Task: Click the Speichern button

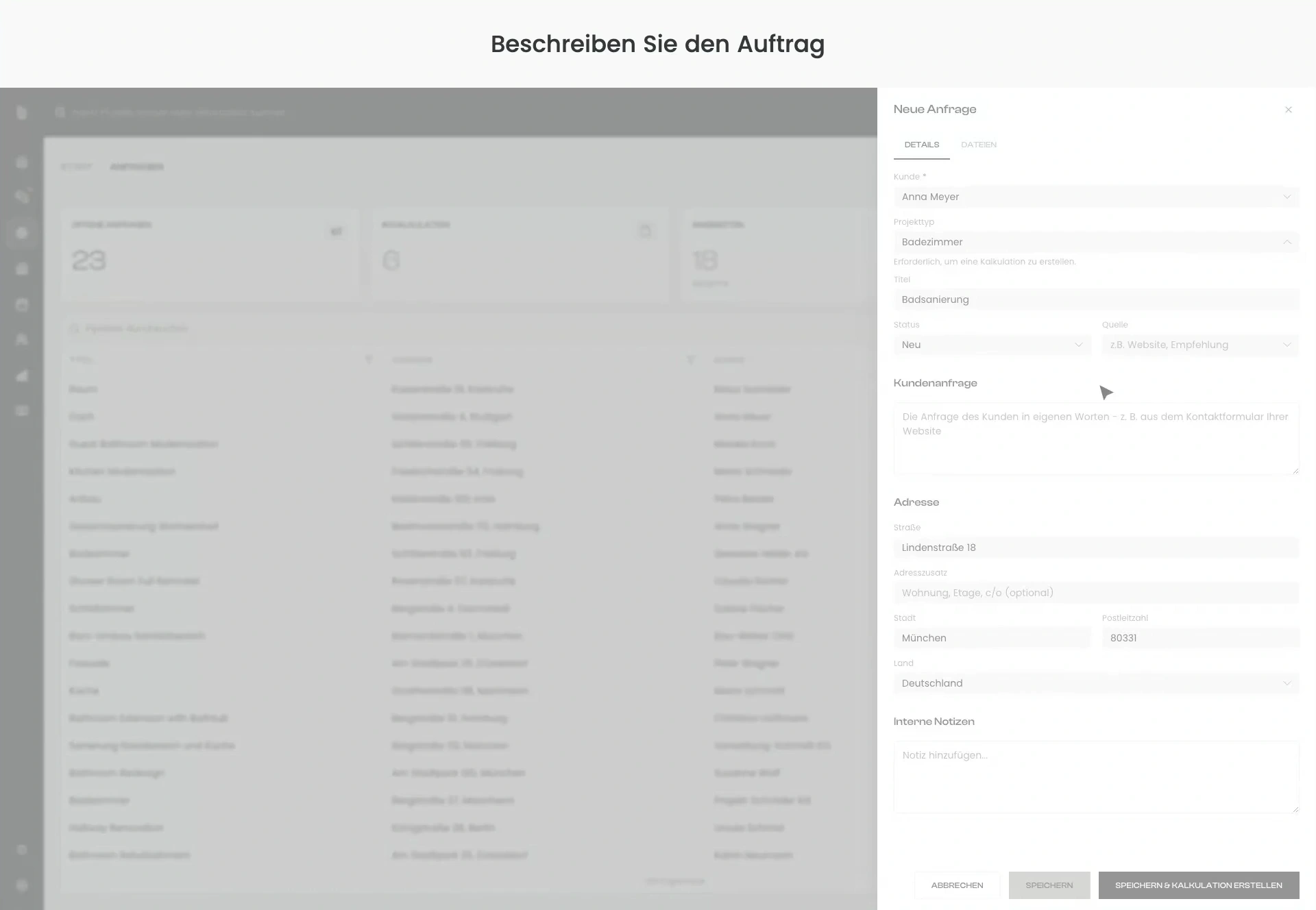Action: click(x=1049, y=885)
